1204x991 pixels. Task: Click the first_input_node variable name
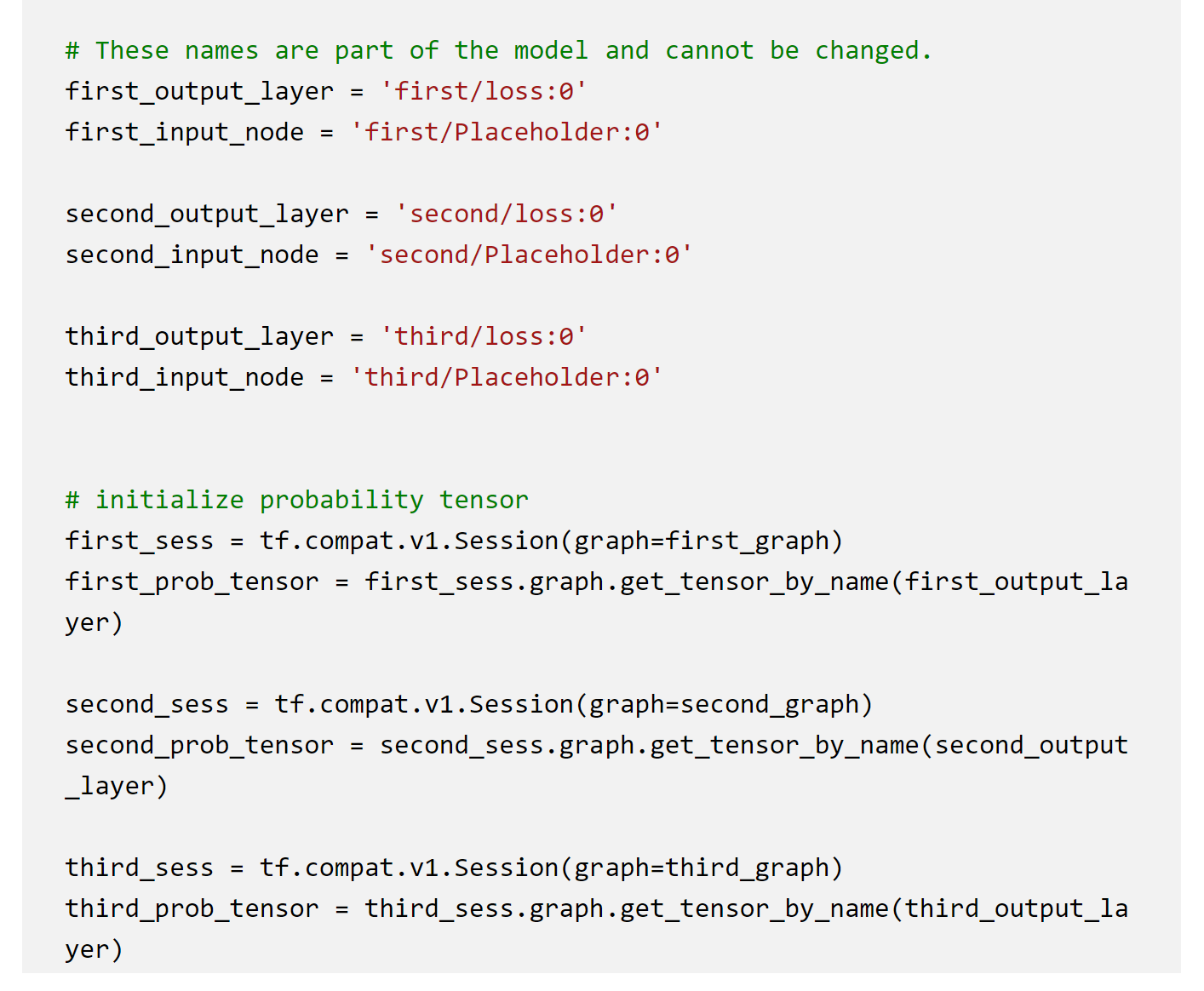pos(185,132)
